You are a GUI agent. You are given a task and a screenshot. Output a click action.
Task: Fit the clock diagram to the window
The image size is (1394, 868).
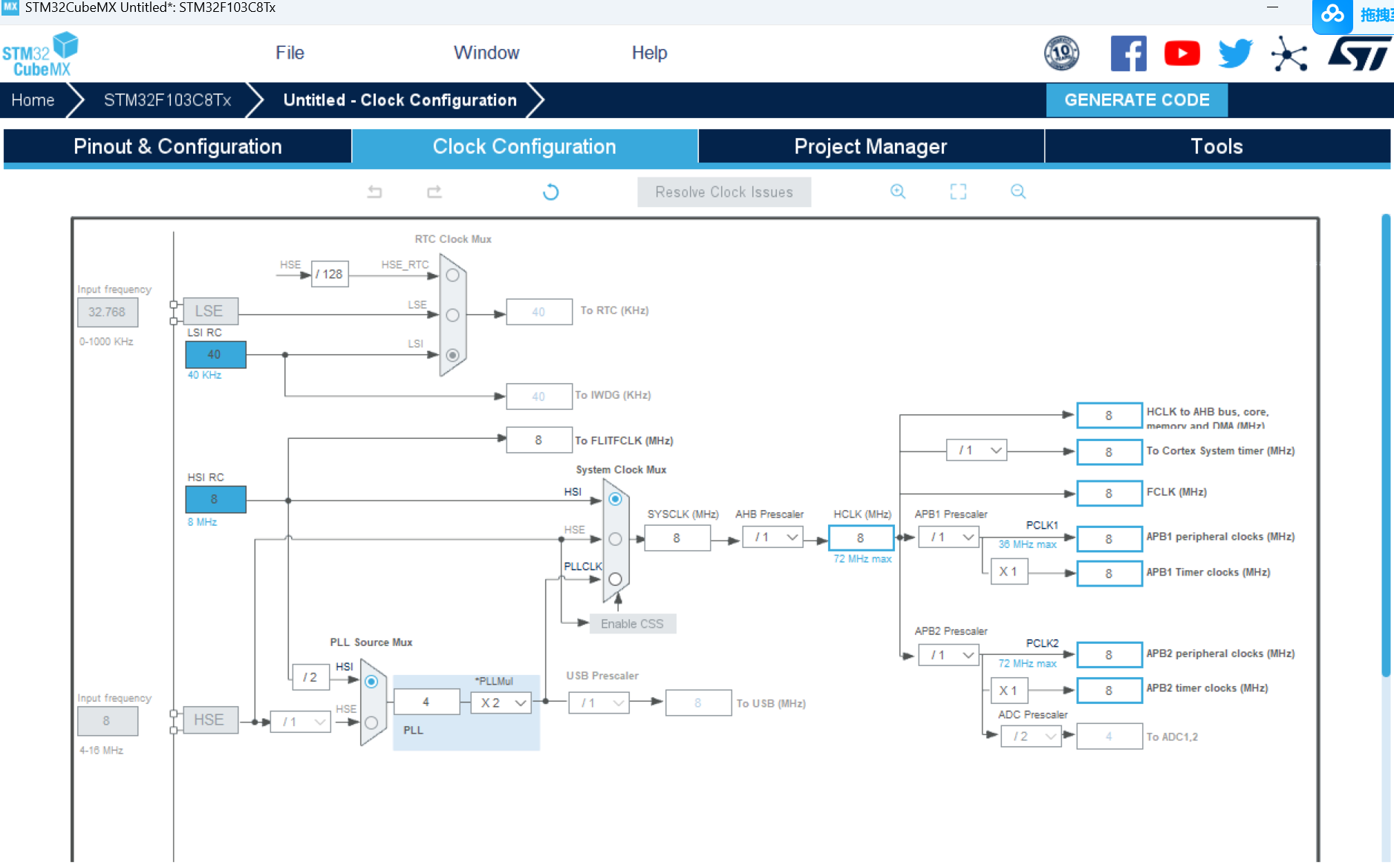point(958,192)
